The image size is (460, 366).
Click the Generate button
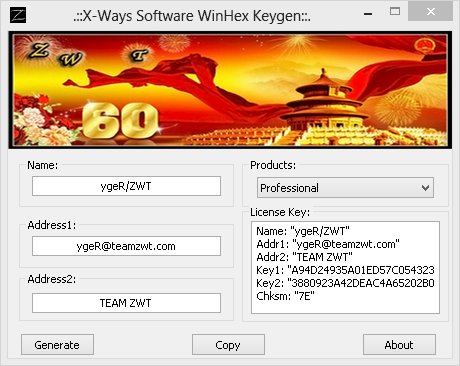click(x=57, y=345)
